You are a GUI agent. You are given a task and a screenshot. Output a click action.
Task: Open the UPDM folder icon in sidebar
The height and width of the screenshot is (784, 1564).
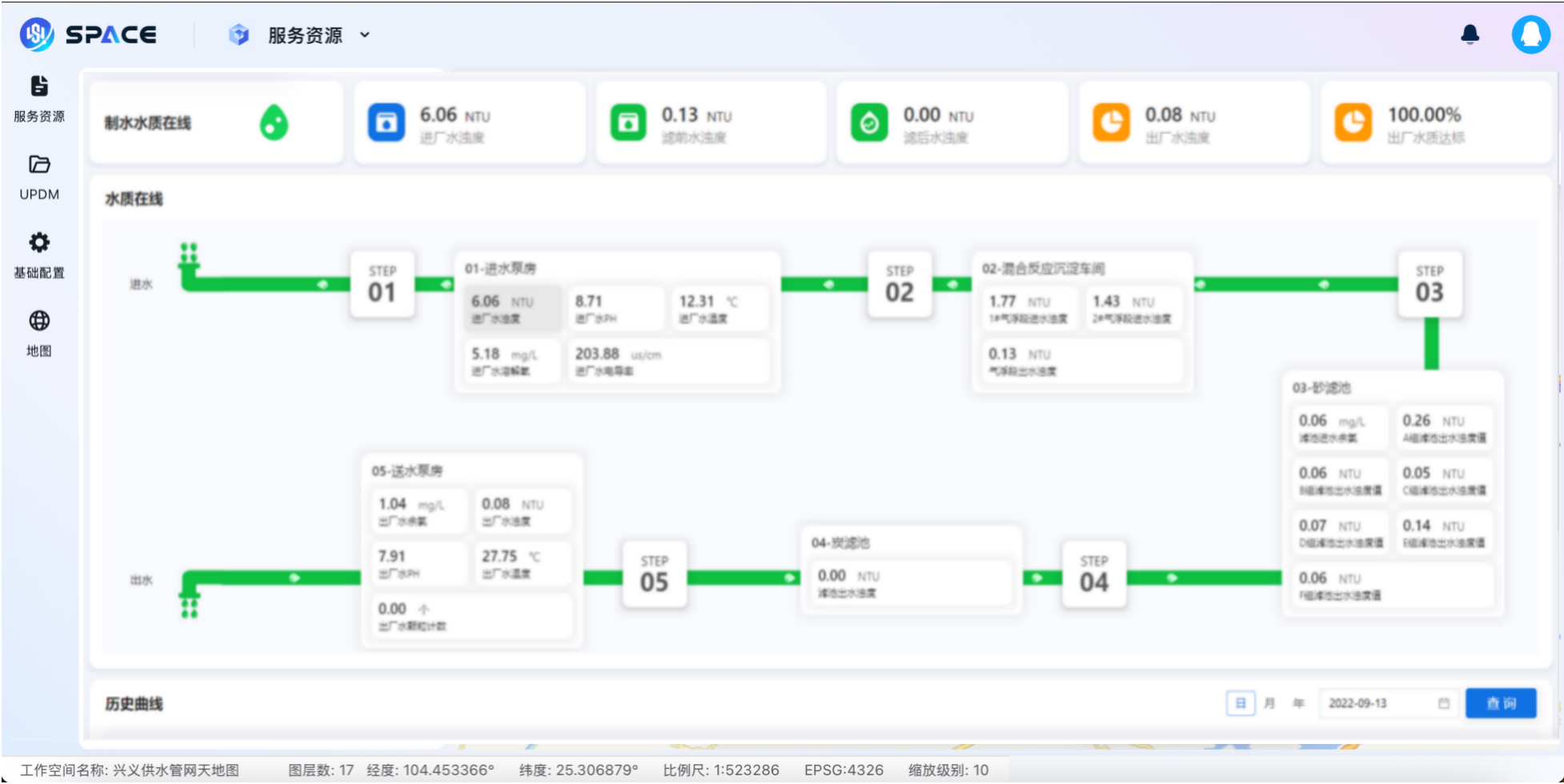38,165
